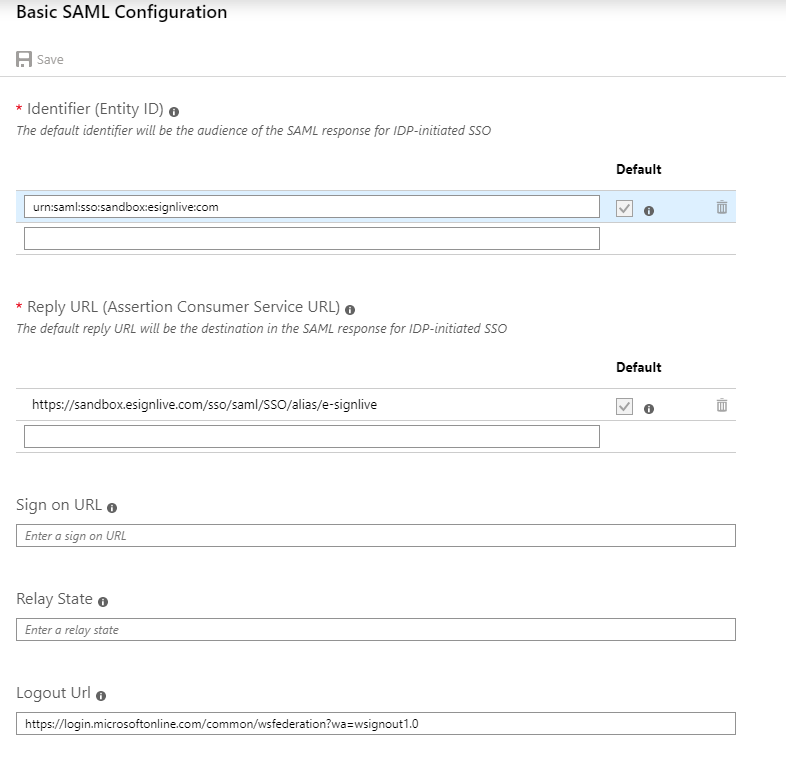Click info icon next to Reply URL heading
The image size is (786, 776).
pyautogui.click(x=350, y=310)
